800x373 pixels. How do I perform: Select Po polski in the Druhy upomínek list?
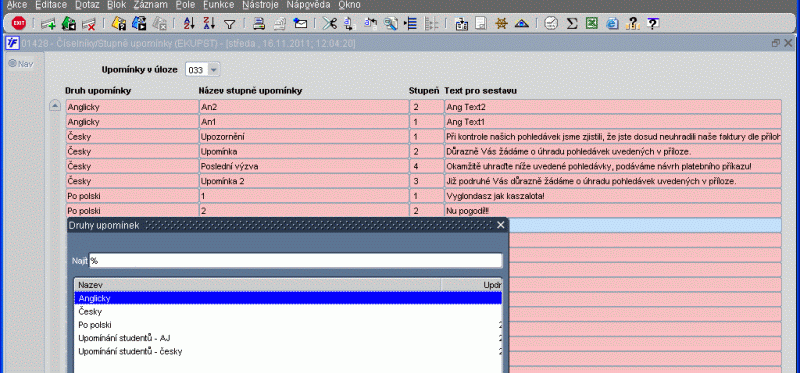coord(288,325)
